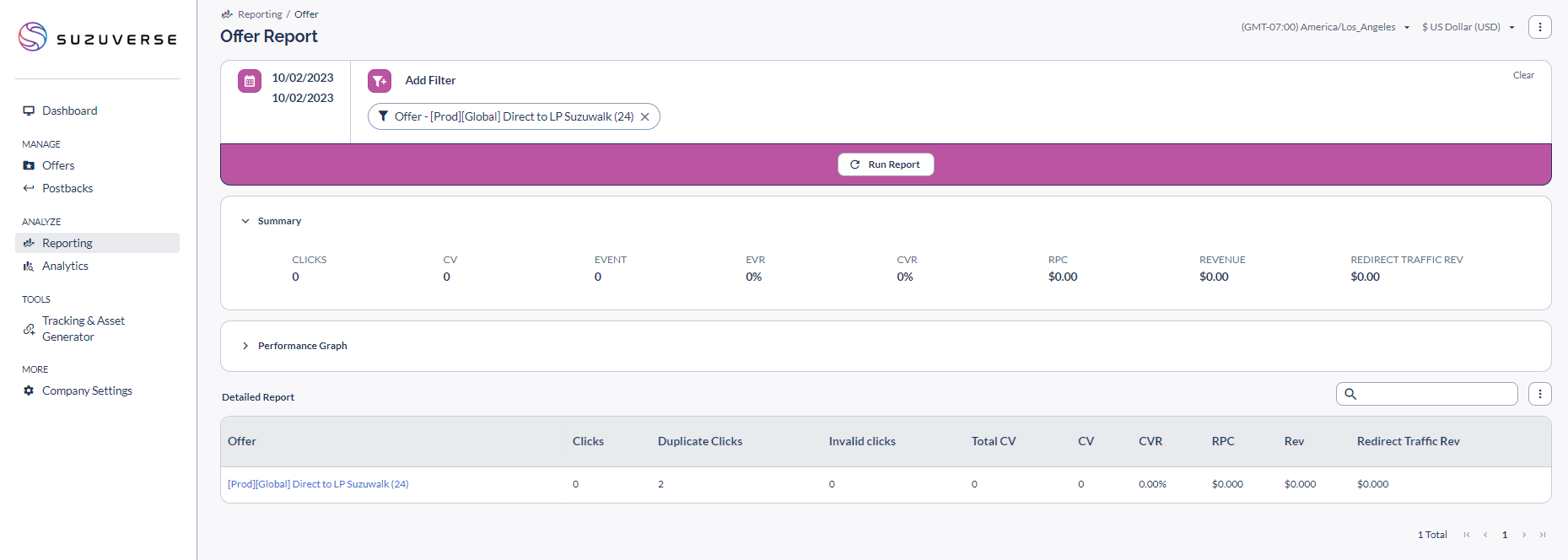Image resolution: width=1568 pixels, height=560 pixels.
Task: Click the search magnifier icon in Detailed Report
Action: (1350, 394)
